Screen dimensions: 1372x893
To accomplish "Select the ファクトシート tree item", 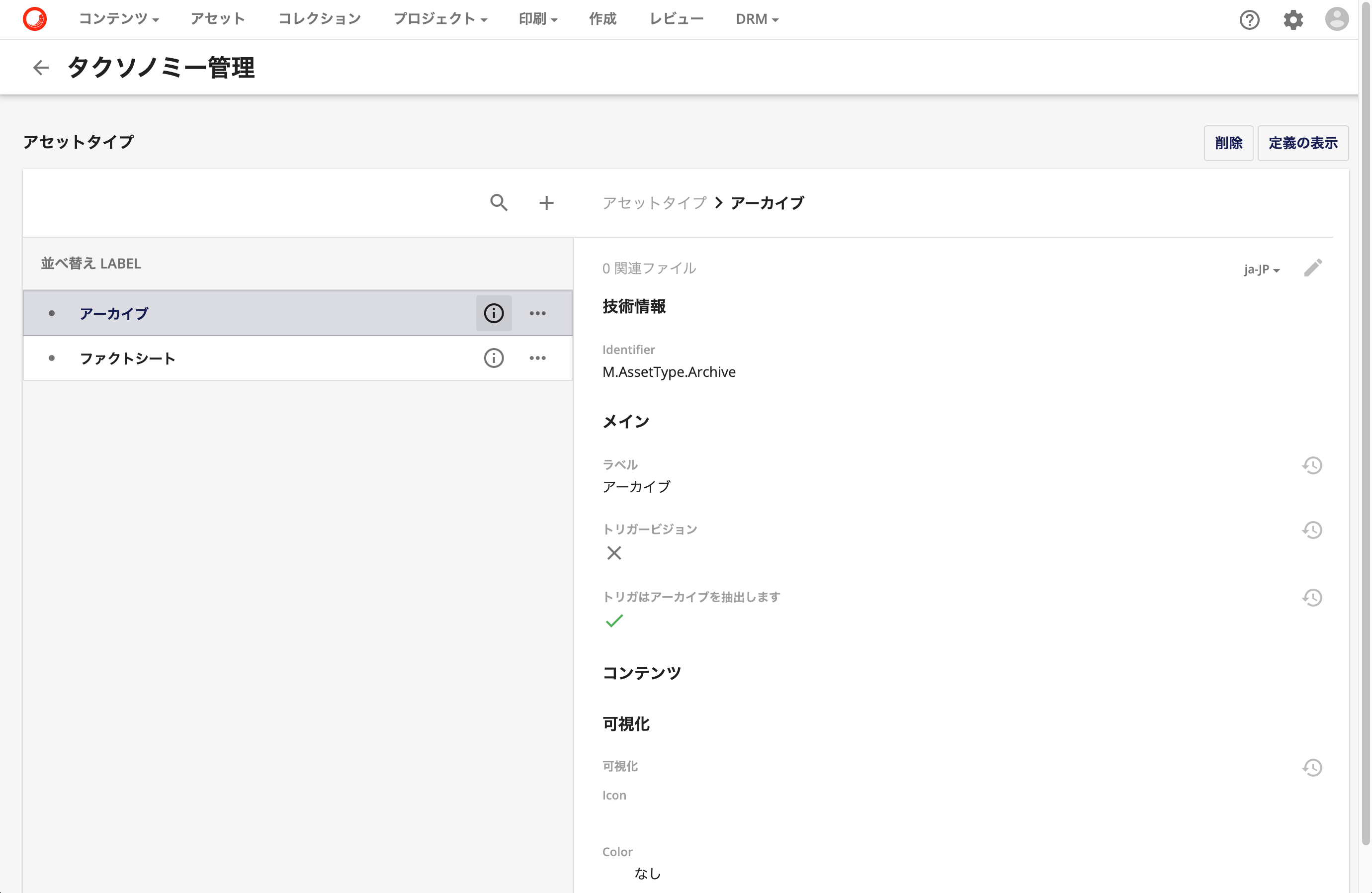I will (x=297, y=358).
